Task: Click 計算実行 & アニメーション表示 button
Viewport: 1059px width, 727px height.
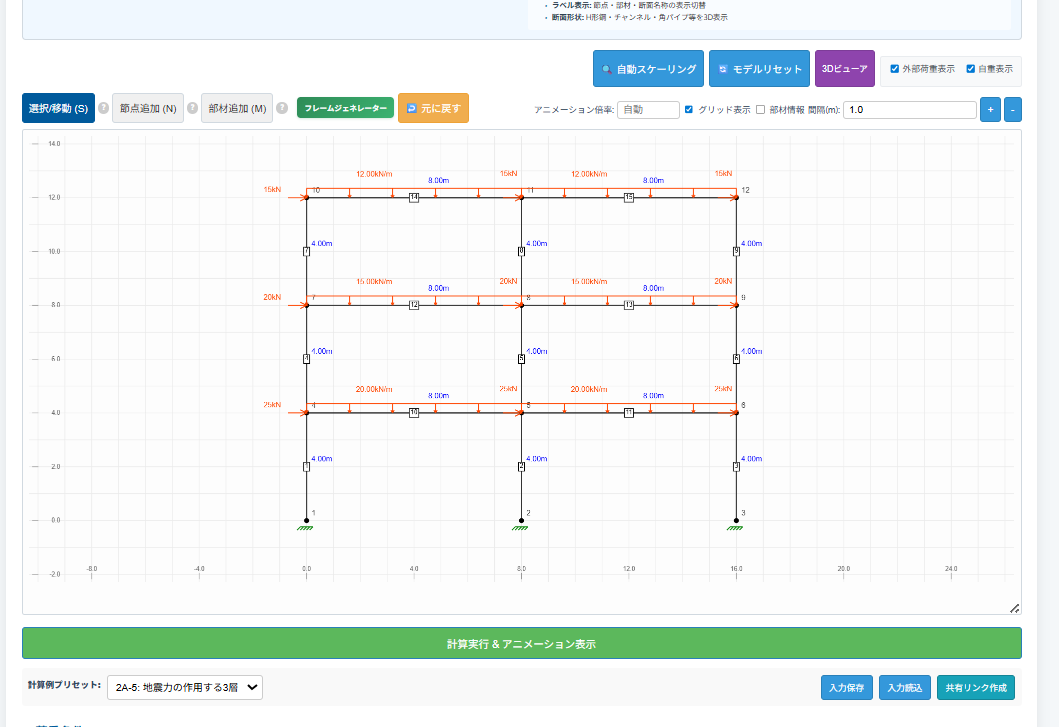Action: click(521, 644)
